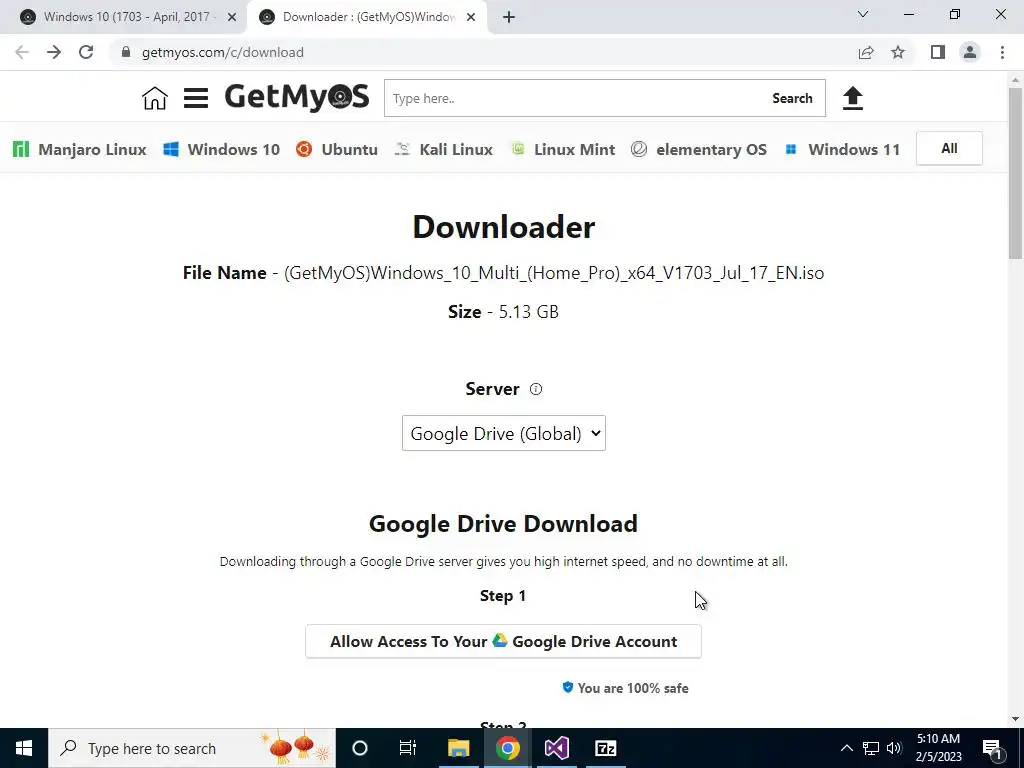Click the scrollbar down arrow
1024x768 pixels.
tap(1015, 719)
